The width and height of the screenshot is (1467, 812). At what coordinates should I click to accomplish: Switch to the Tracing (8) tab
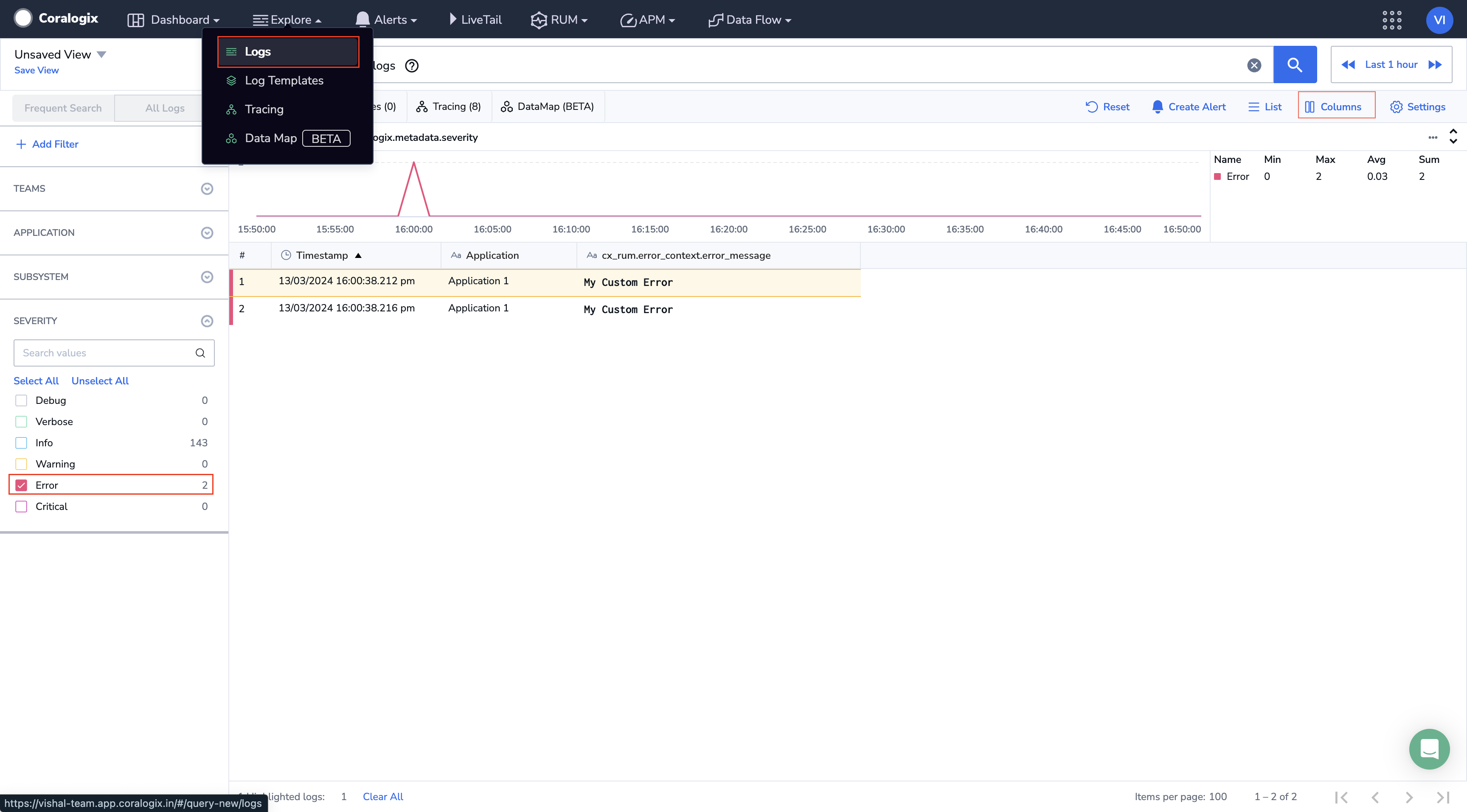click(449, 106)
